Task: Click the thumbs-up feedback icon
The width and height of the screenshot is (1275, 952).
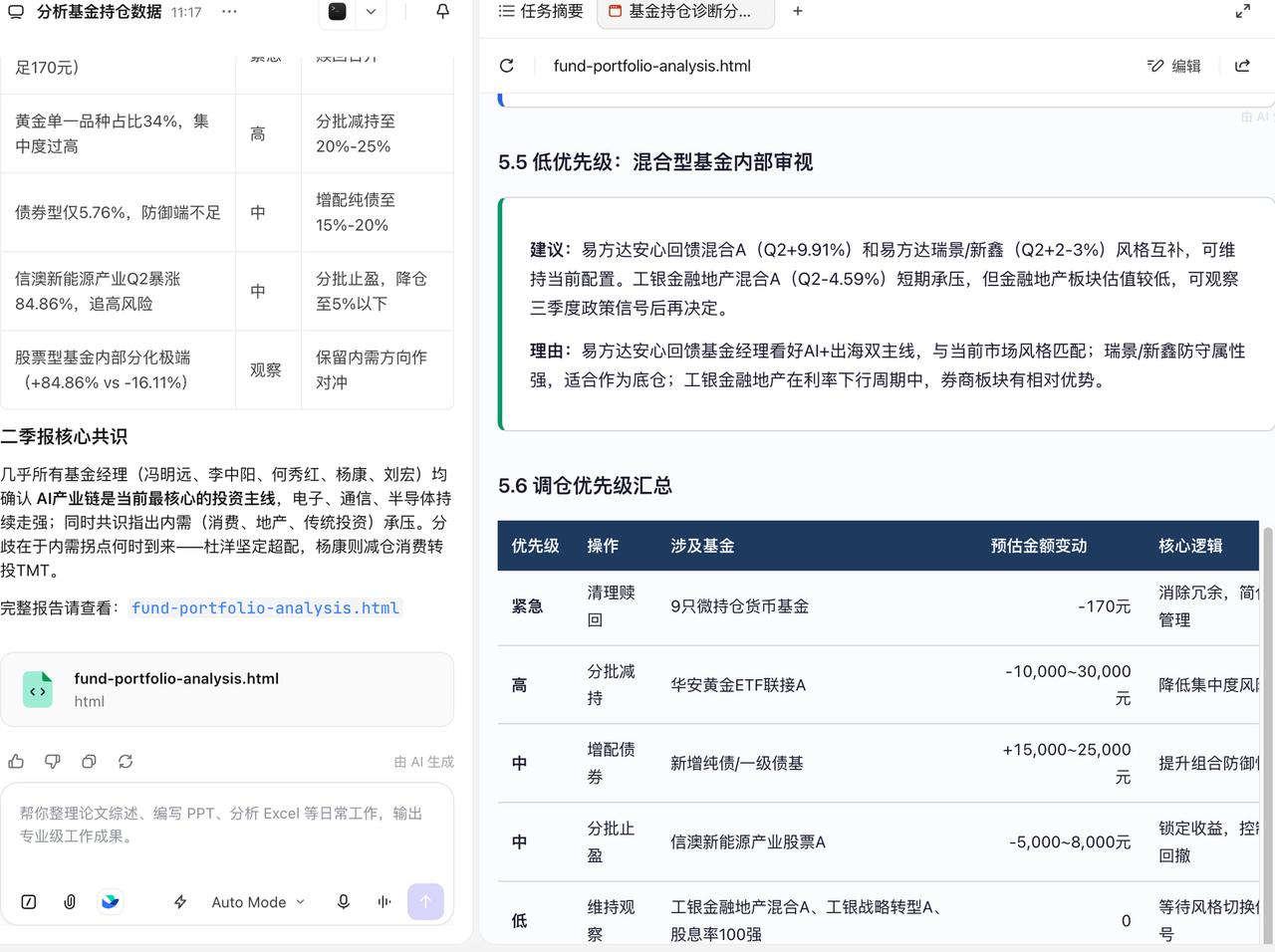Action: click(16, 762)
